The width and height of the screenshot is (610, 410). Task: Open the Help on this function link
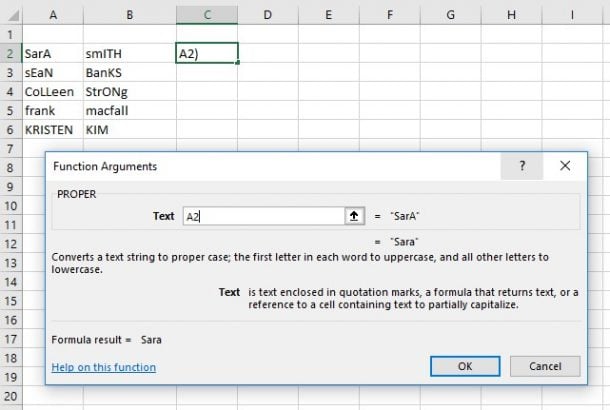(x=104, y=367)
